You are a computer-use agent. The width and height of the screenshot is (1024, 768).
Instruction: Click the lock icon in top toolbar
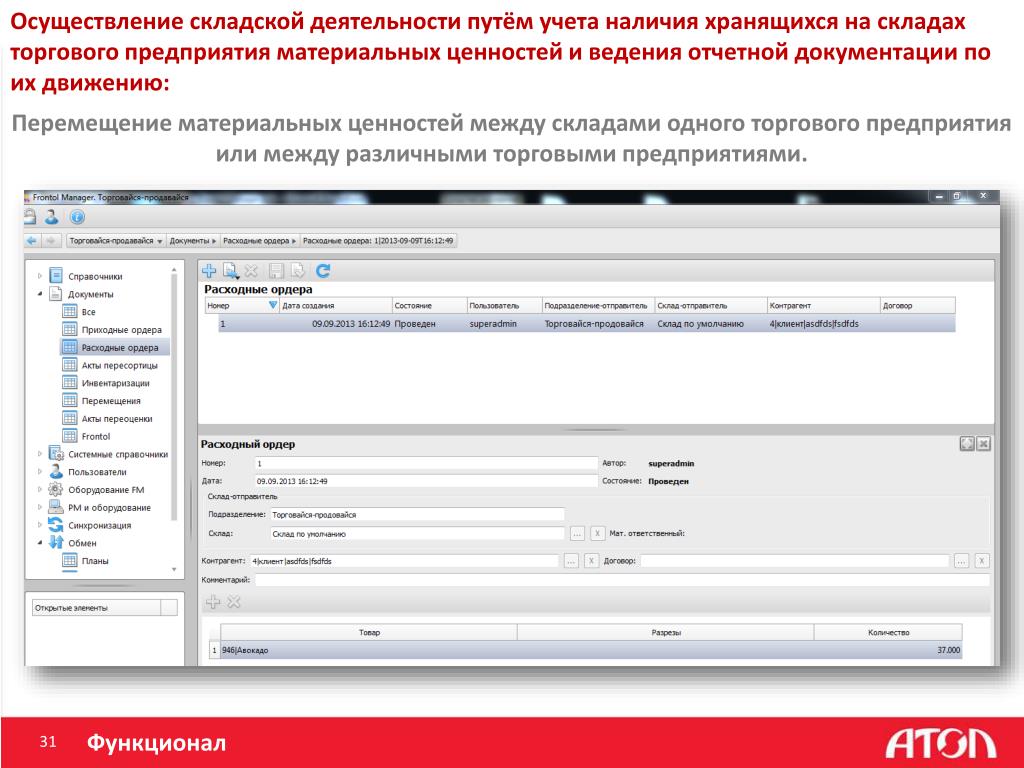coord(30,217)
